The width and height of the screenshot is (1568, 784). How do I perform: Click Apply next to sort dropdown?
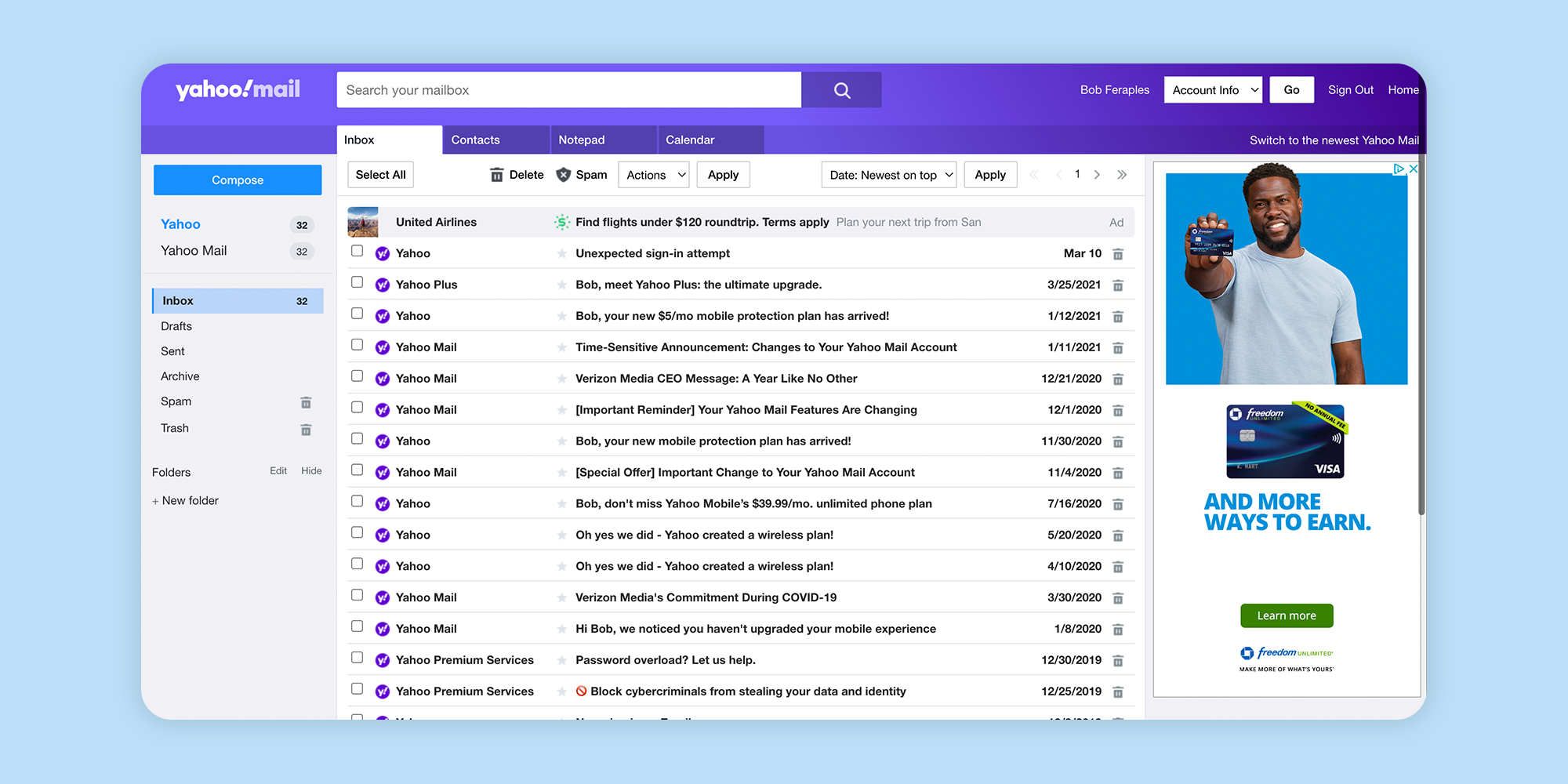click(x=990, y=175)
